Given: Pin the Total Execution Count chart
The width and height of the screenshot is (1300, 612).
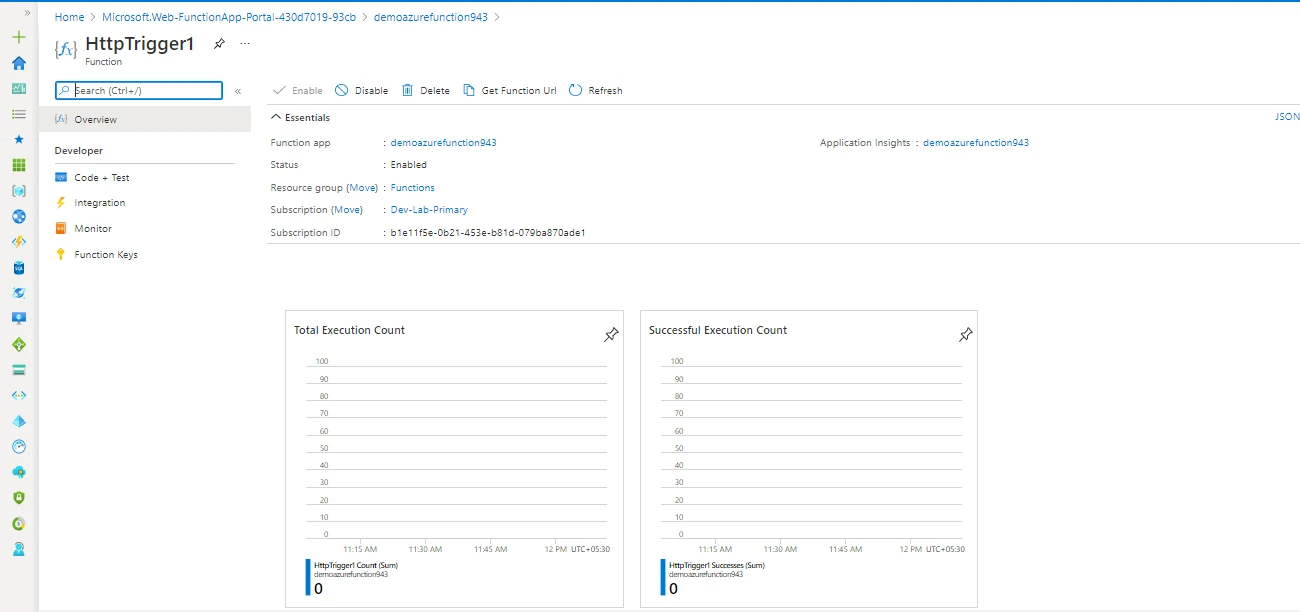Looking at the screenshot, I should tap(611, 334).
